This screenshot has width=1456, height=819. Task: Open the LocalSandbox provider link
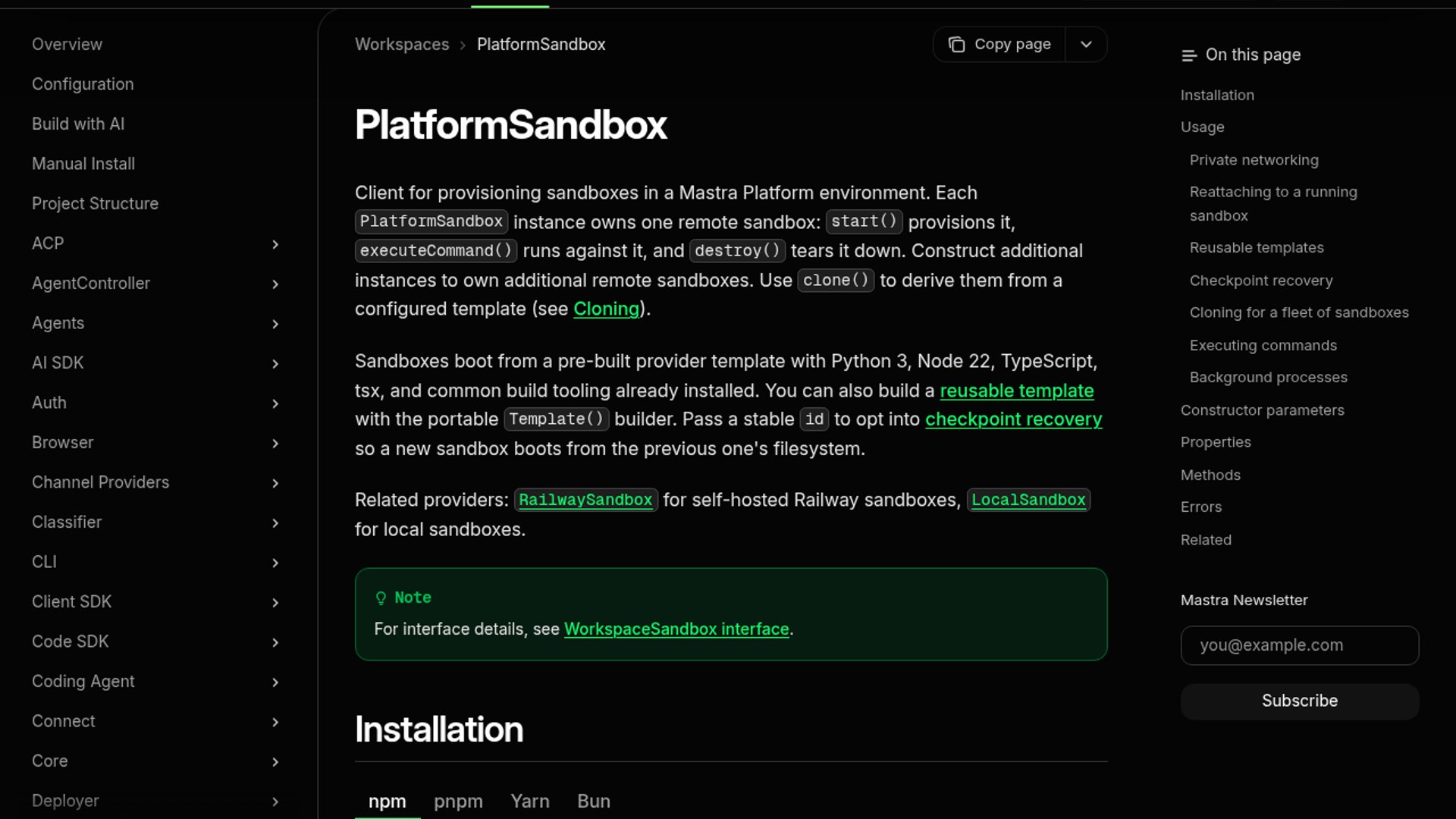click(1028, 500)
